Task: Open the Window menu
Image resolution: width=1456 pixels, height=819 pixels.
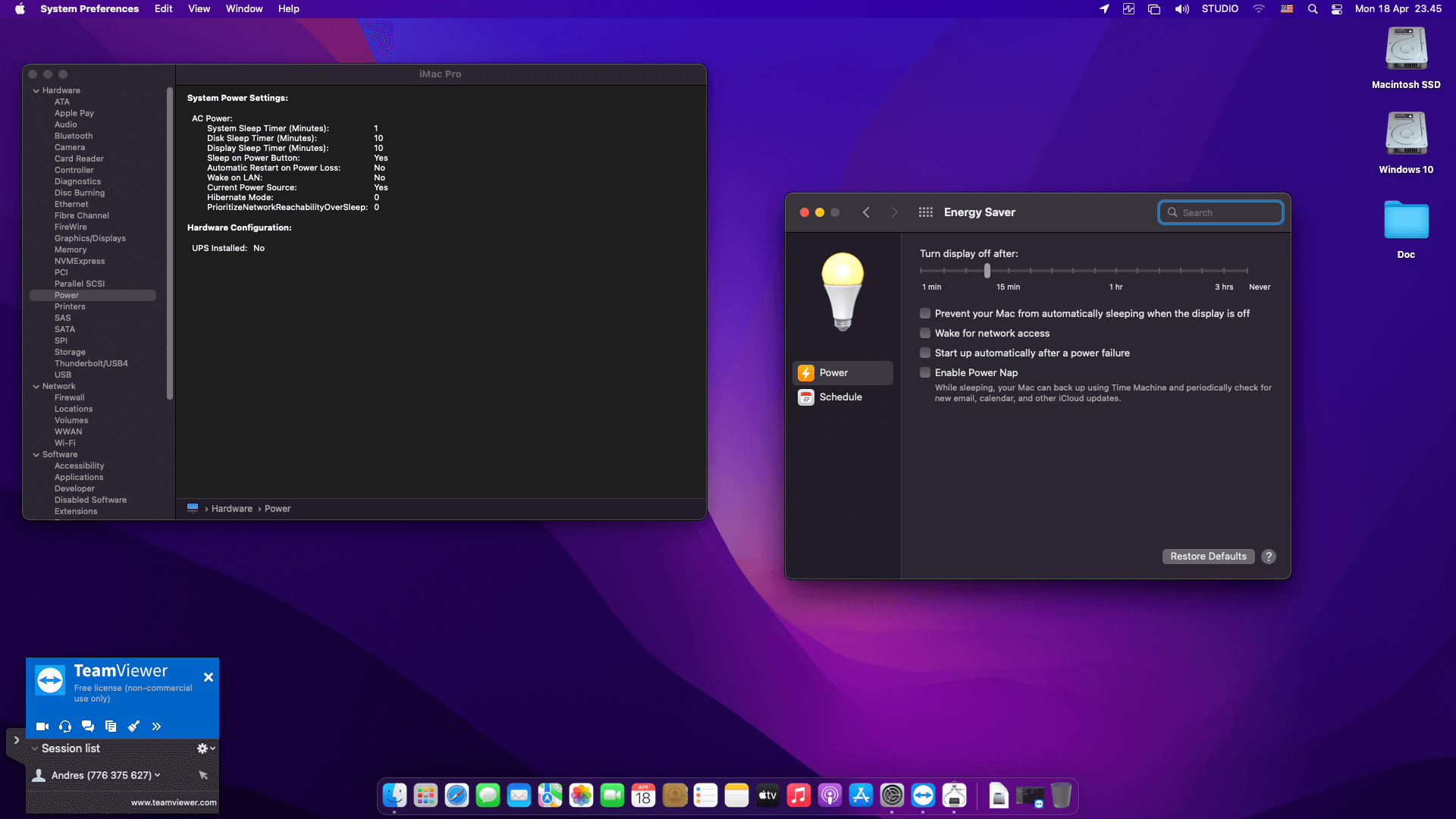Action: (244, 9)
